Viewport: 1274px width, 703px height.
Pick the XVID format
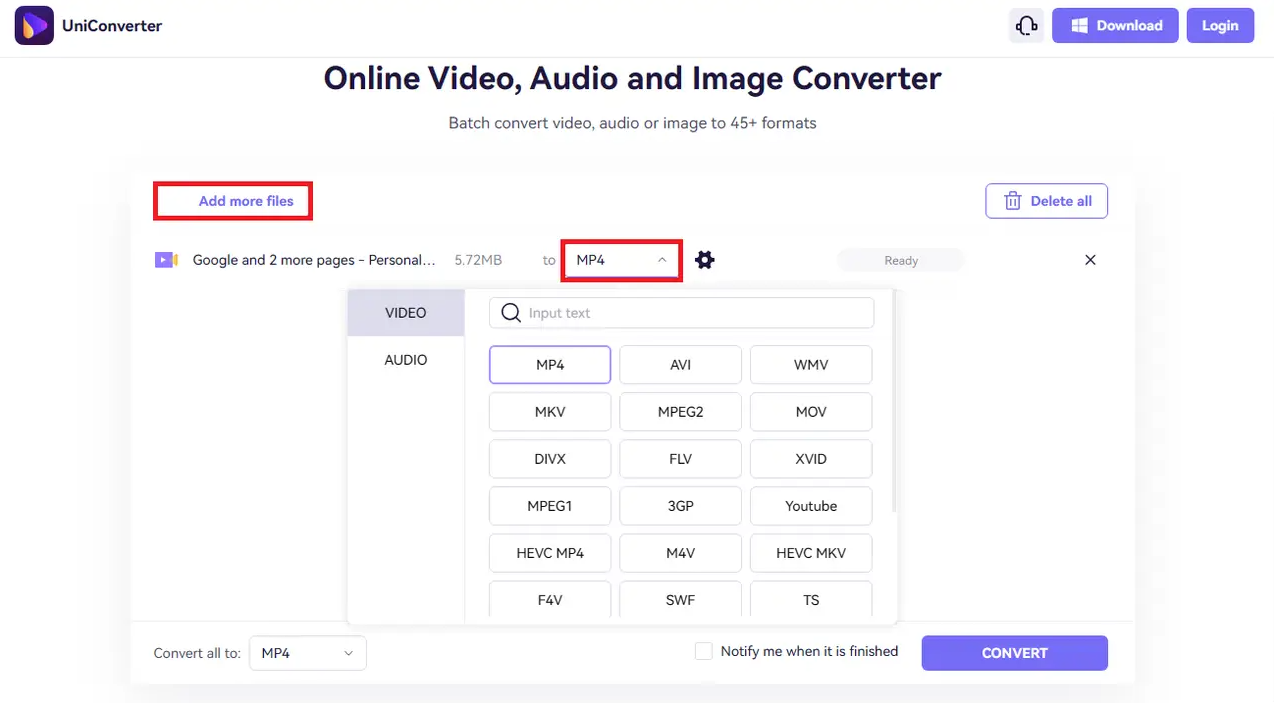811,459
